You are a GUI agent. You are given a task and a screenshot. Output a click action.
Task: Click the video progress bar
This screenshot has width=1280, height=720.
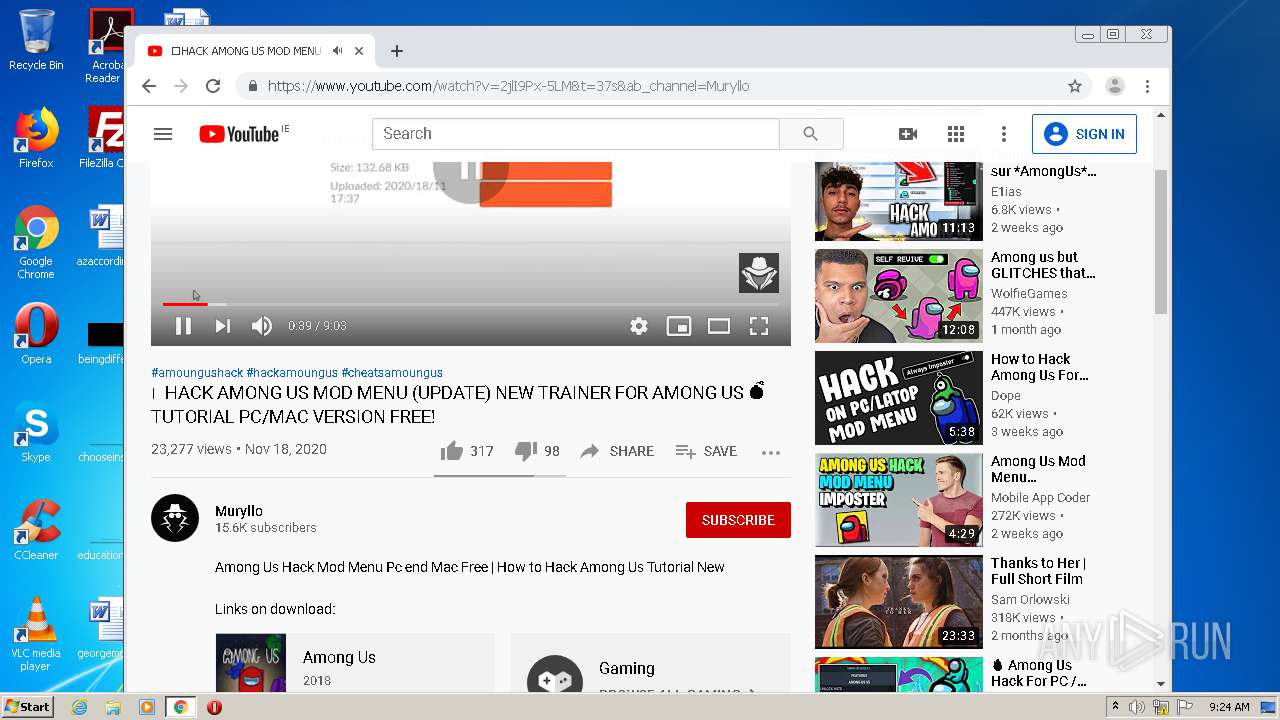coord(471,304)
